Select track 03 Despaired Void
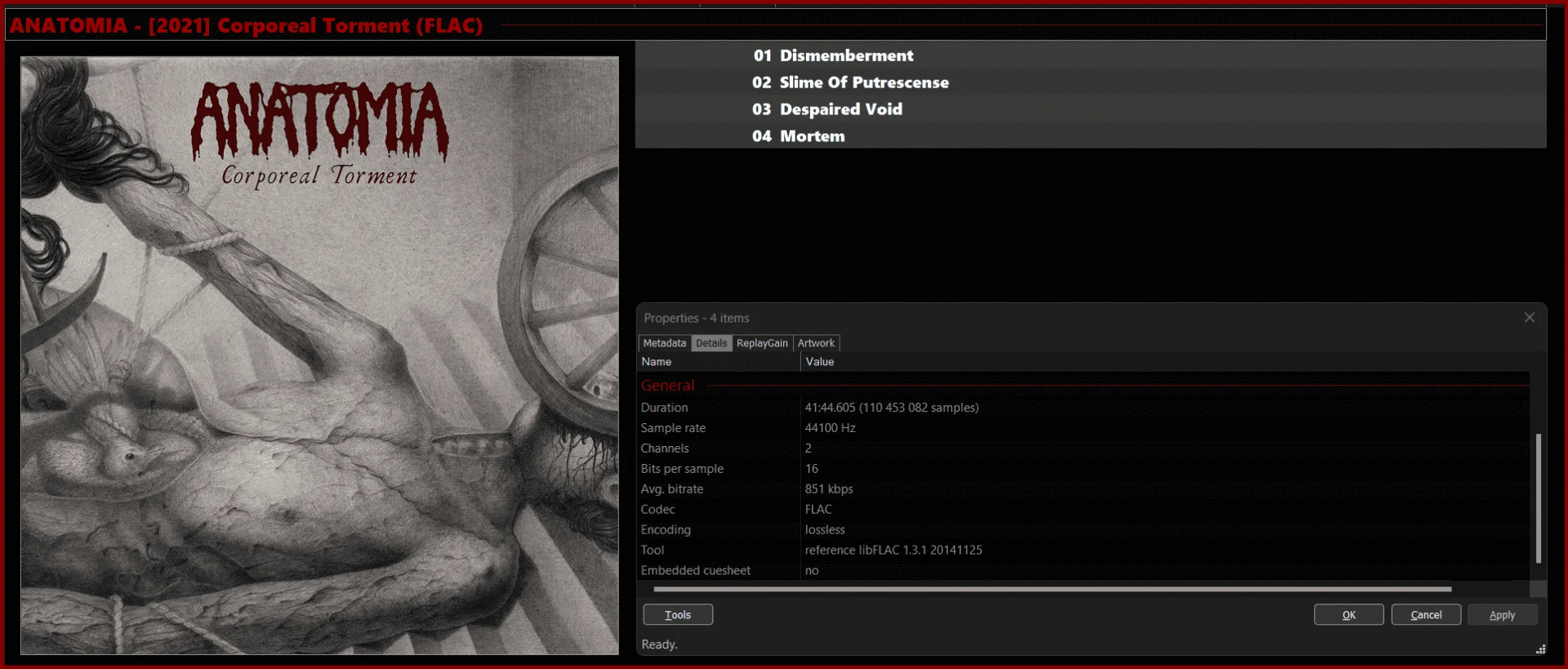The width and height of the screenshot is (1568, 669). [x=1090, y=109]
